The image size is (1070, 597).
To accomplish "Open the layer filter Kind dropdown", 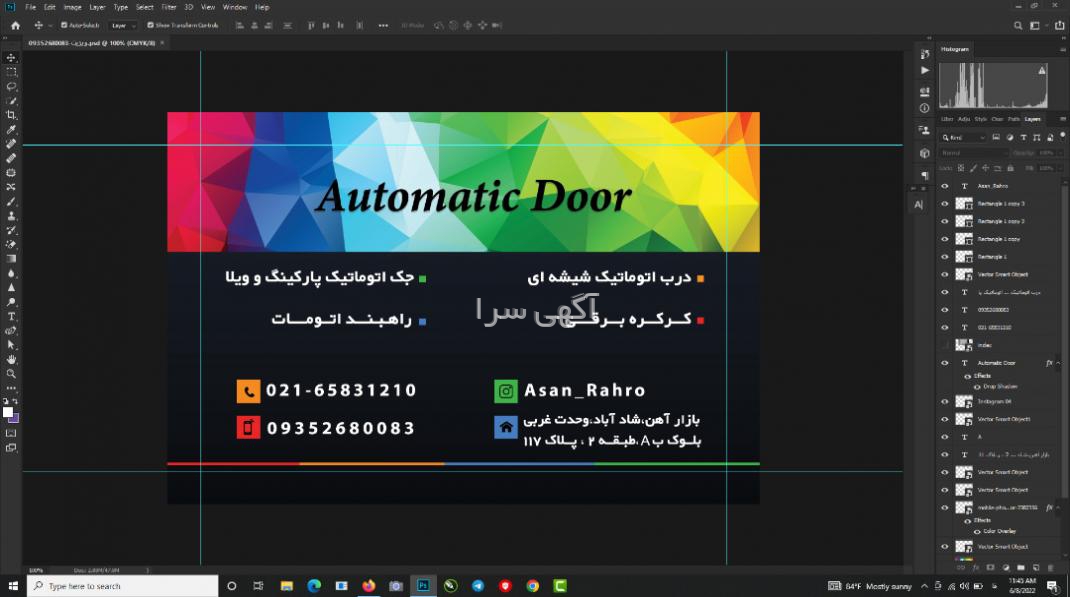I will 964,138.
